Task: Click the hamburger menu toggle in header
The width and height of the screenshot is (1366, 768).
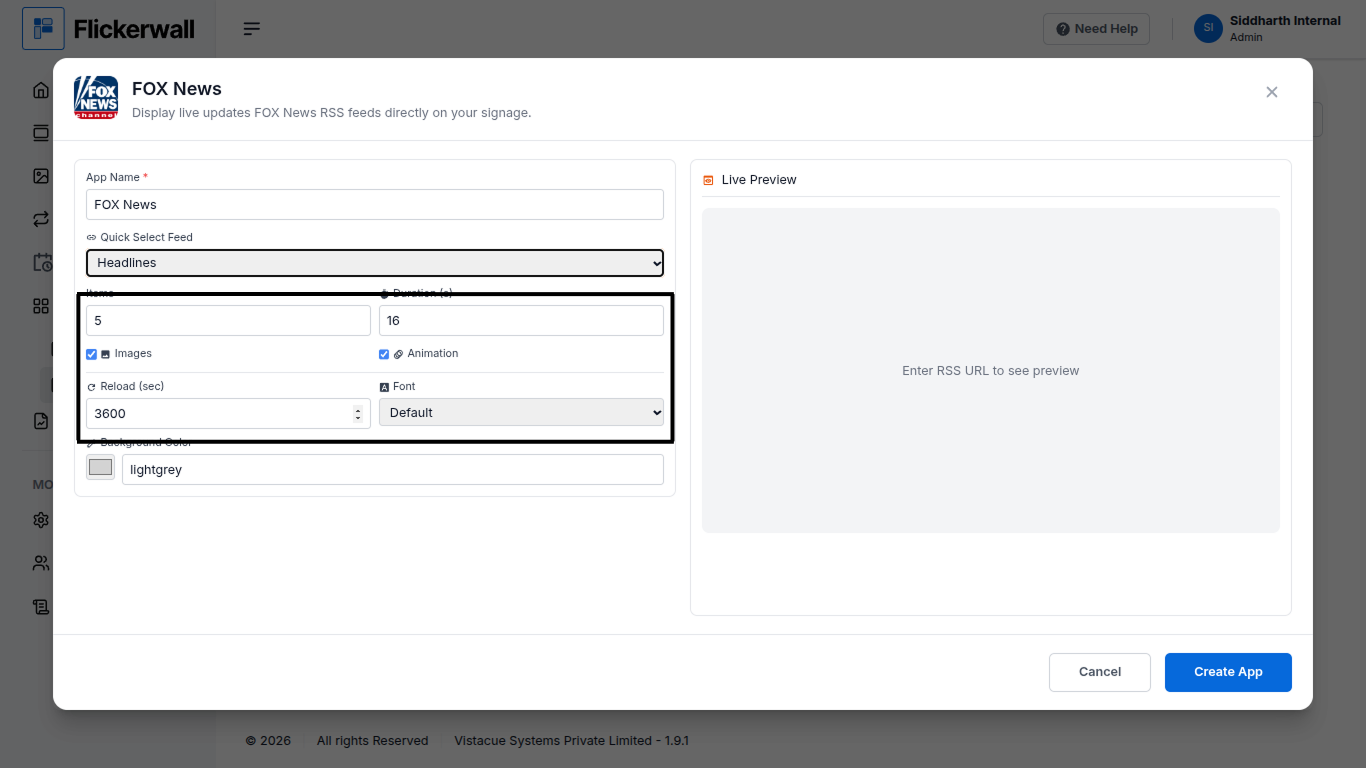Action: [252, 29]
